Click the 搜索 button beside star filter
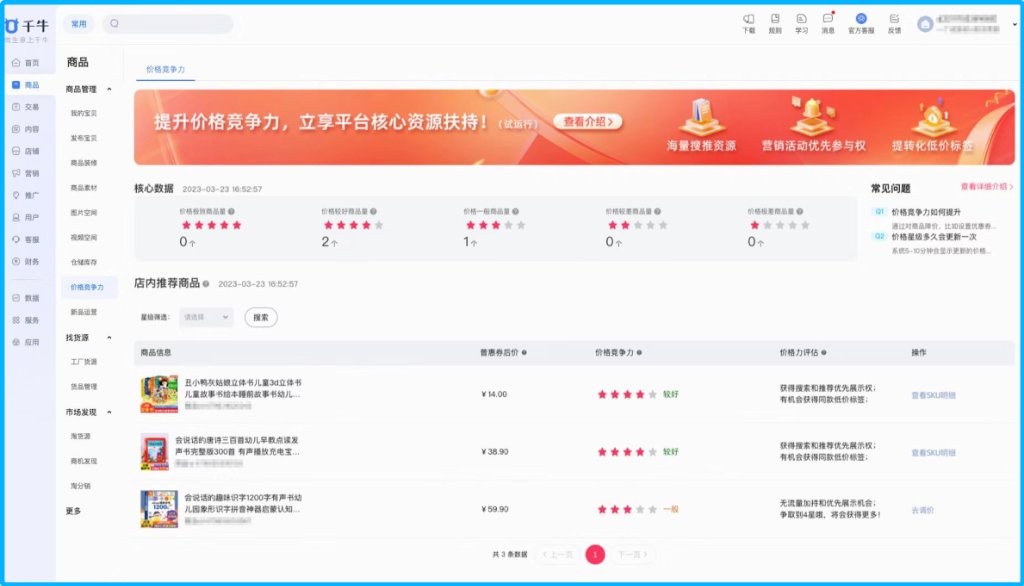The height and width of the screenshot is (586, 1024). coord(261,317)
